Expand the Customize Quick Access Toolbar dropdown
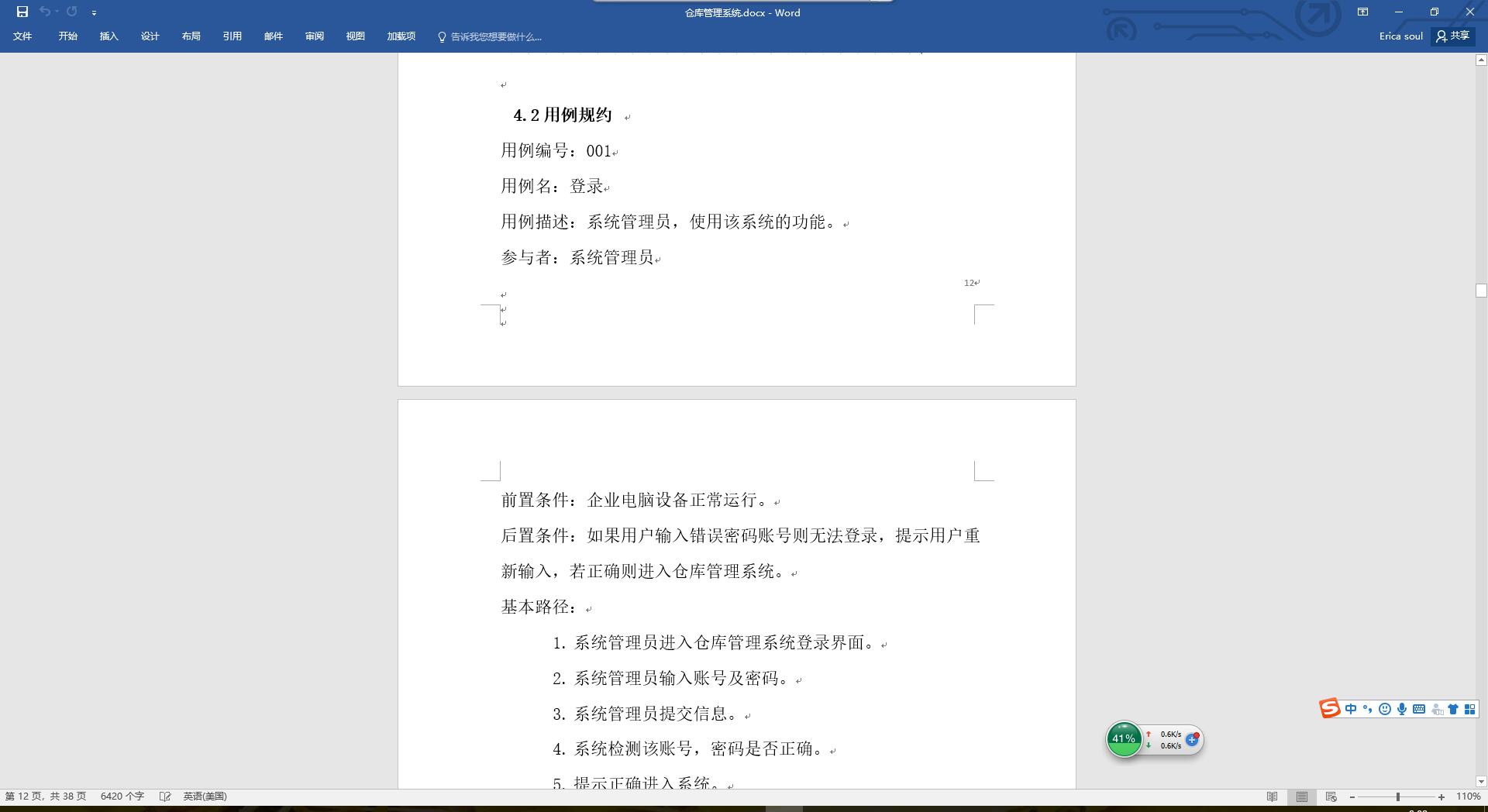 point(94,13)
